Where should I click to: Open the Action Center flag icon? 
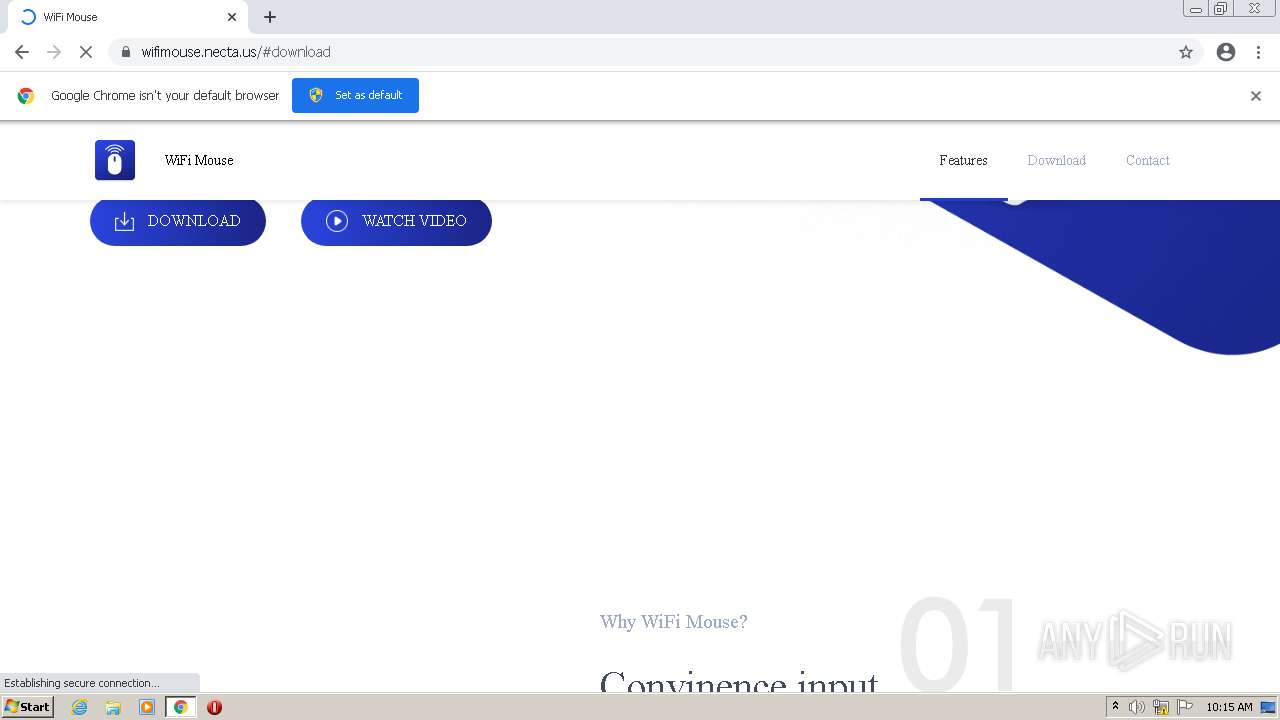coord(1185,707)
